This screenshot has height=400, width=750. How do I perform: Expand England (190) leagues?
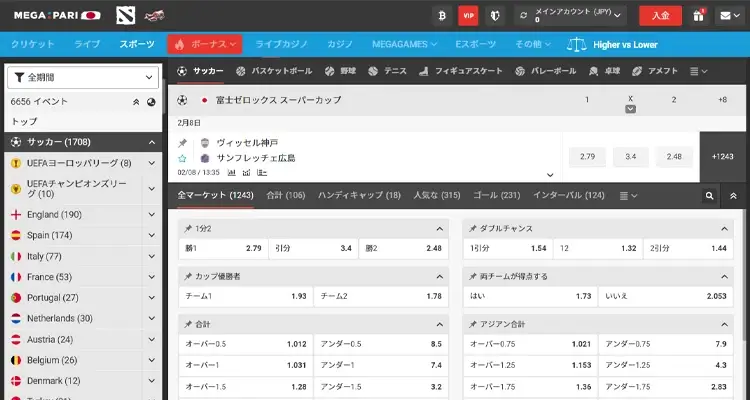[152, 215]
